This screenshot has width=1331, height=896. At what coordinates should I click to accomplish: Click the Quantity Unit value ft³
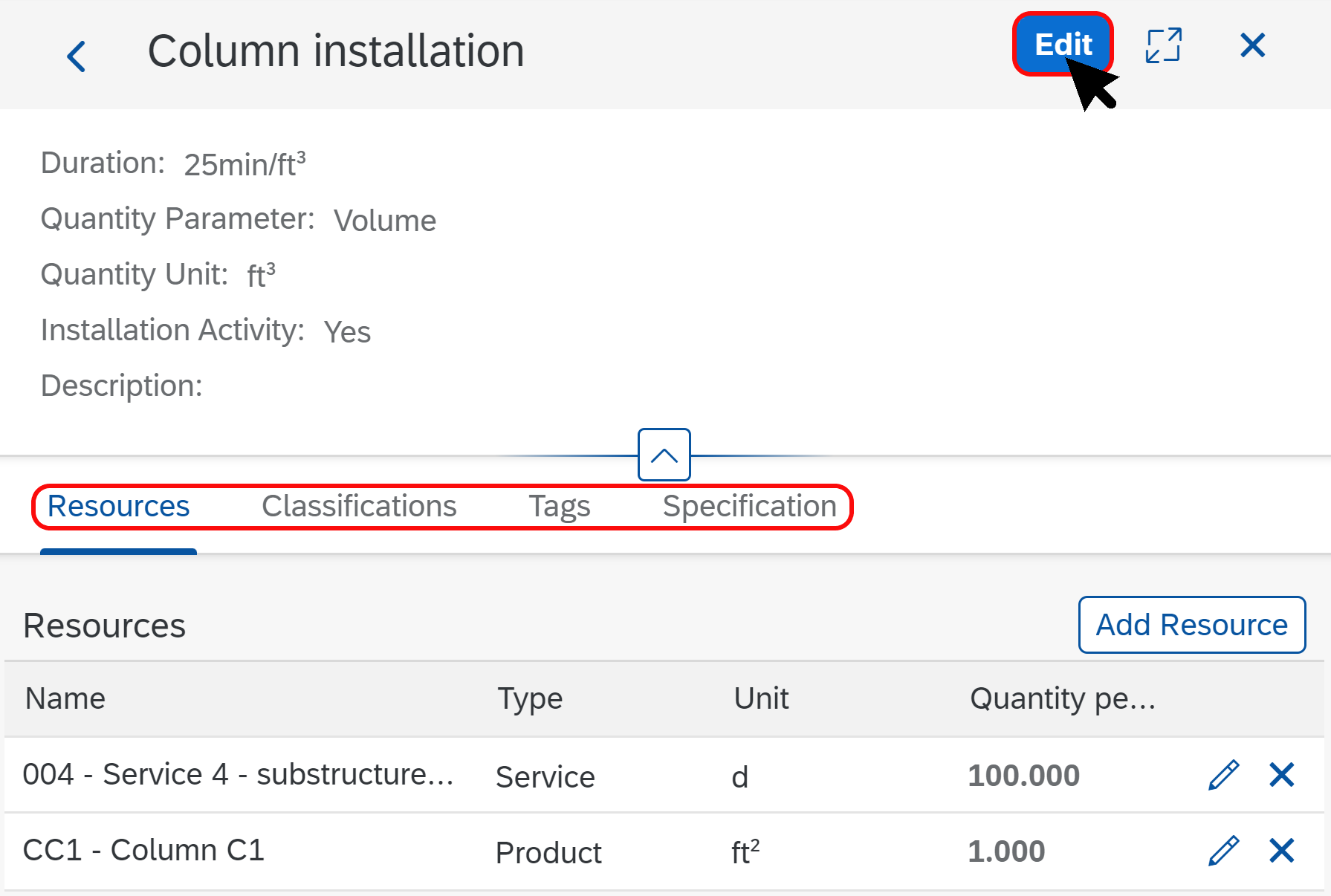point(261,276)
